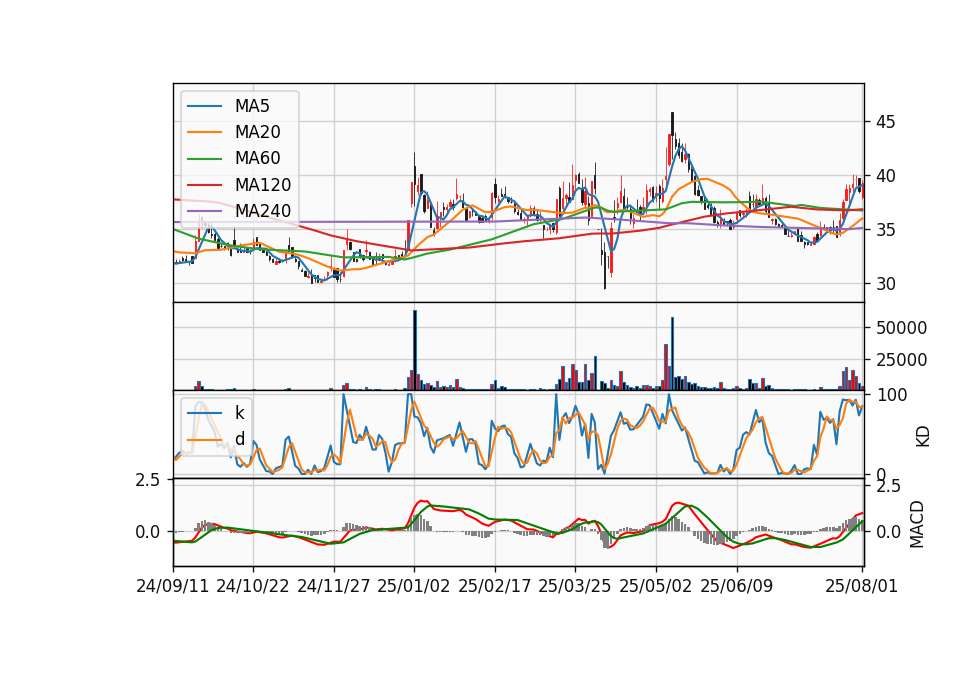Click the red MA120 legend line sample

coord(204,185)
